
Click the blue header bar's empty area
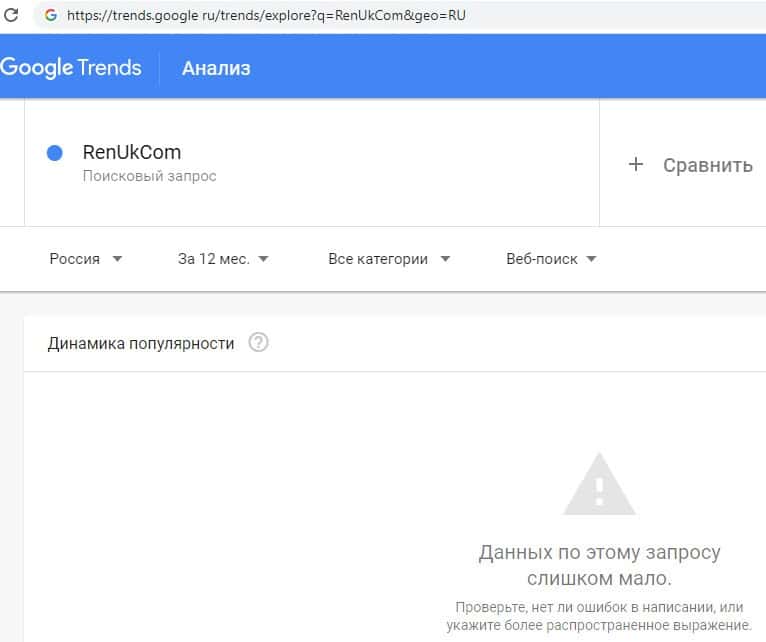500,68
